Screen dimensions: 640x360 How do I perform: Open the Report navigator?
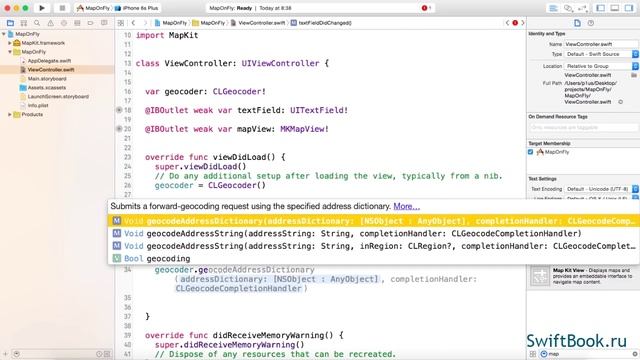[104, 23]
